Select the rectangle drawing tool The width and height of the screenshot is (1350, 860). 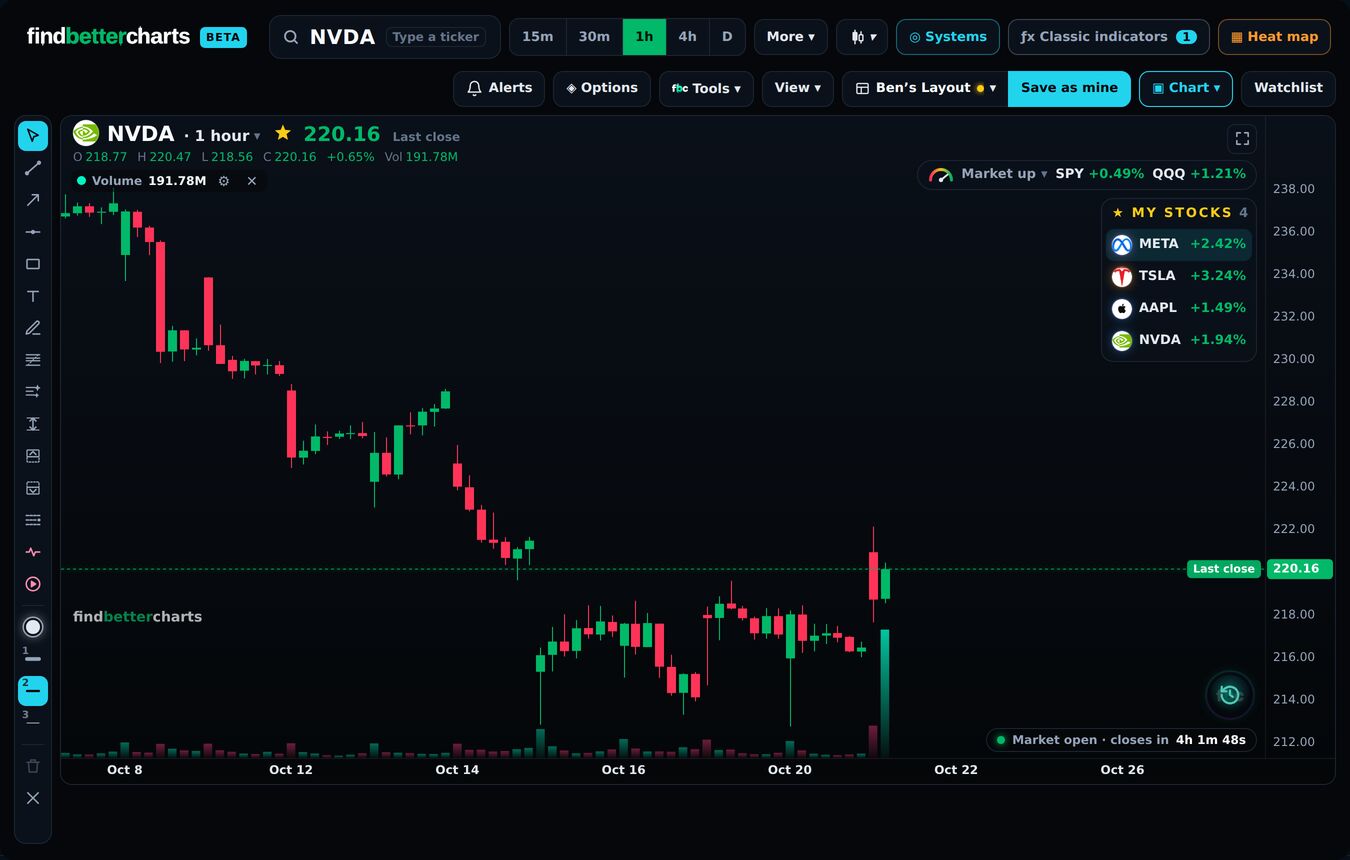point(33,264)
